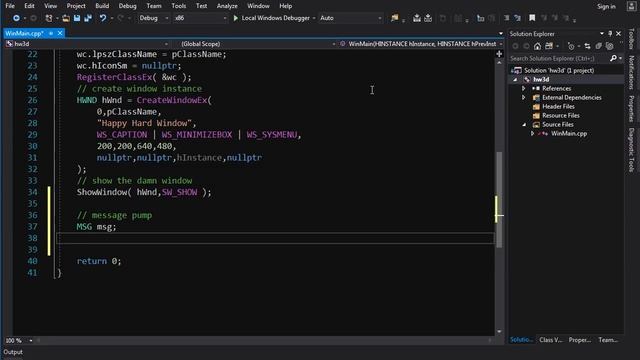This screenshot has height=360, width=640.
Task: Open the Auto dropdown in toolbar
Action: click(x=351, y=18)
